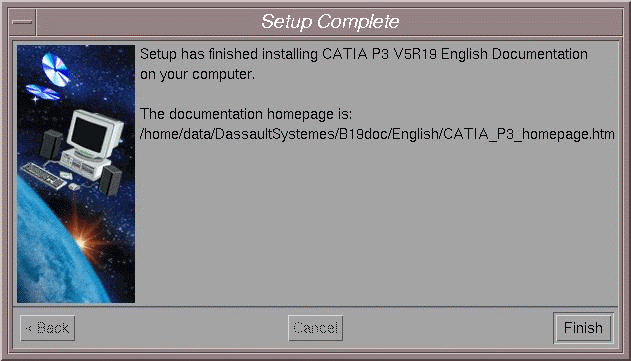Click the computer monitor in the picture
The height and width of the screenshot is (361, 631).
click(93, 134)
